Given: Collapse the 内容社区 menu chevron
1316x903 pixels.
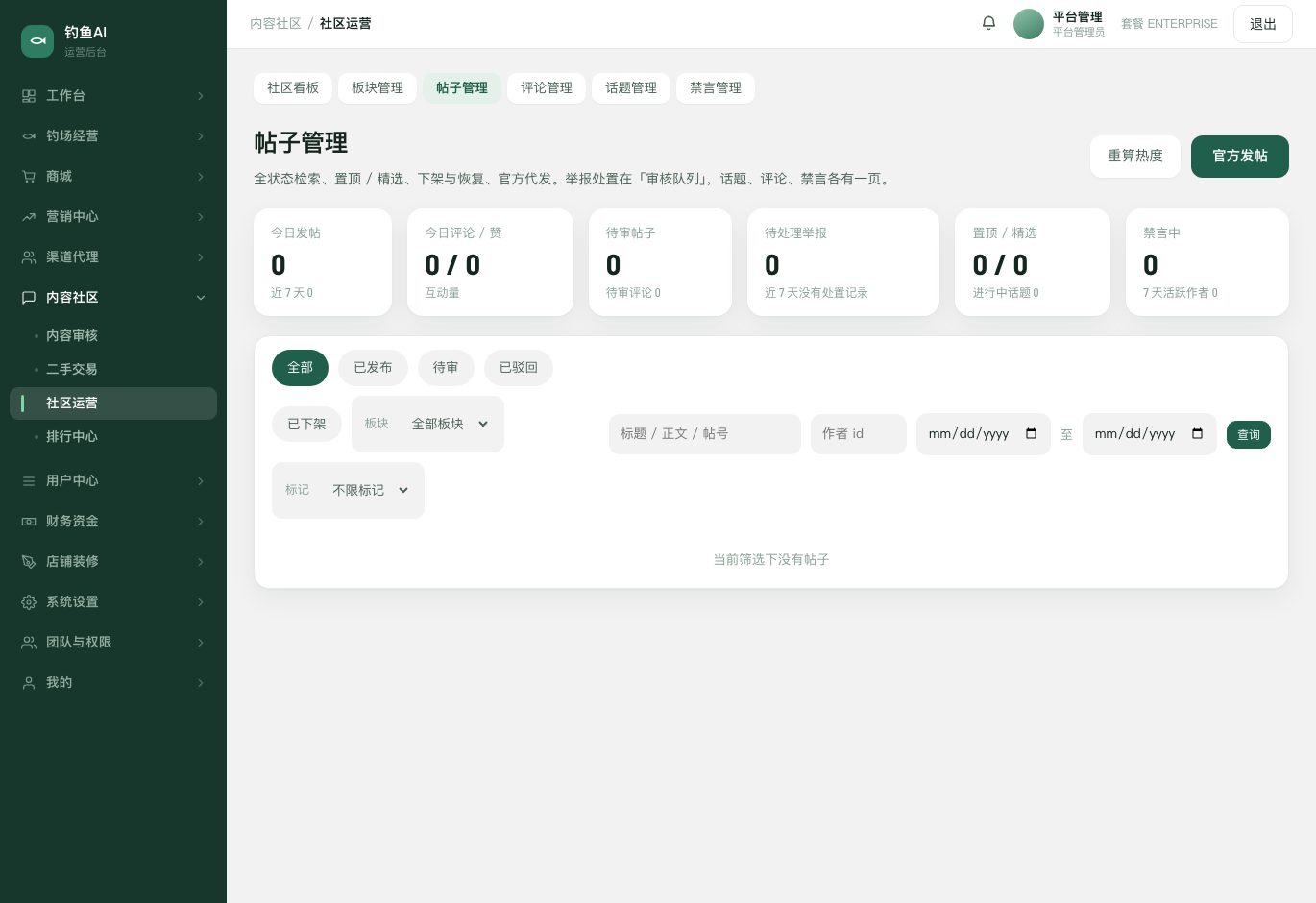Looking at the screenshot, I should click(201, 298).
